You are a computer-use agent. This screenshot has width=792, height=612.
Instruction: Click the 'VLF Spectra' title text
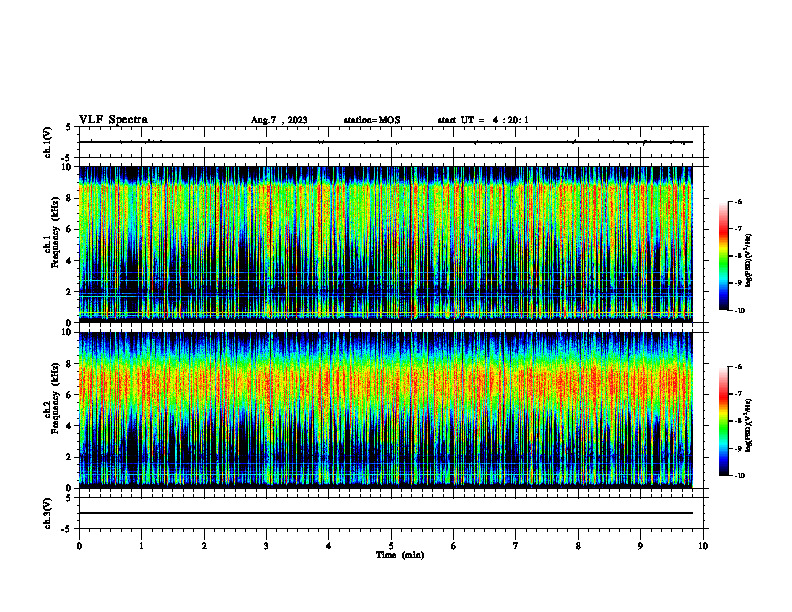click(x=114, y=120)
